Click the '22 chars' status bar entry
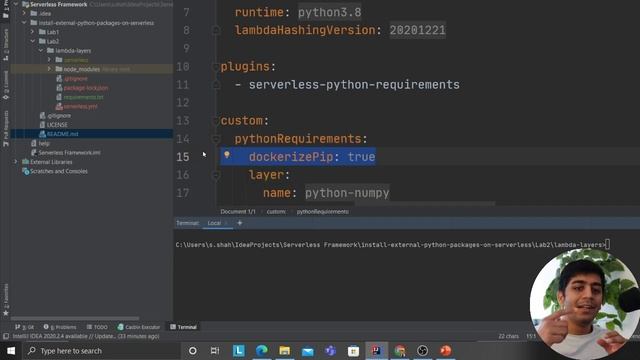The image size is (640, 360). [508, 336]
